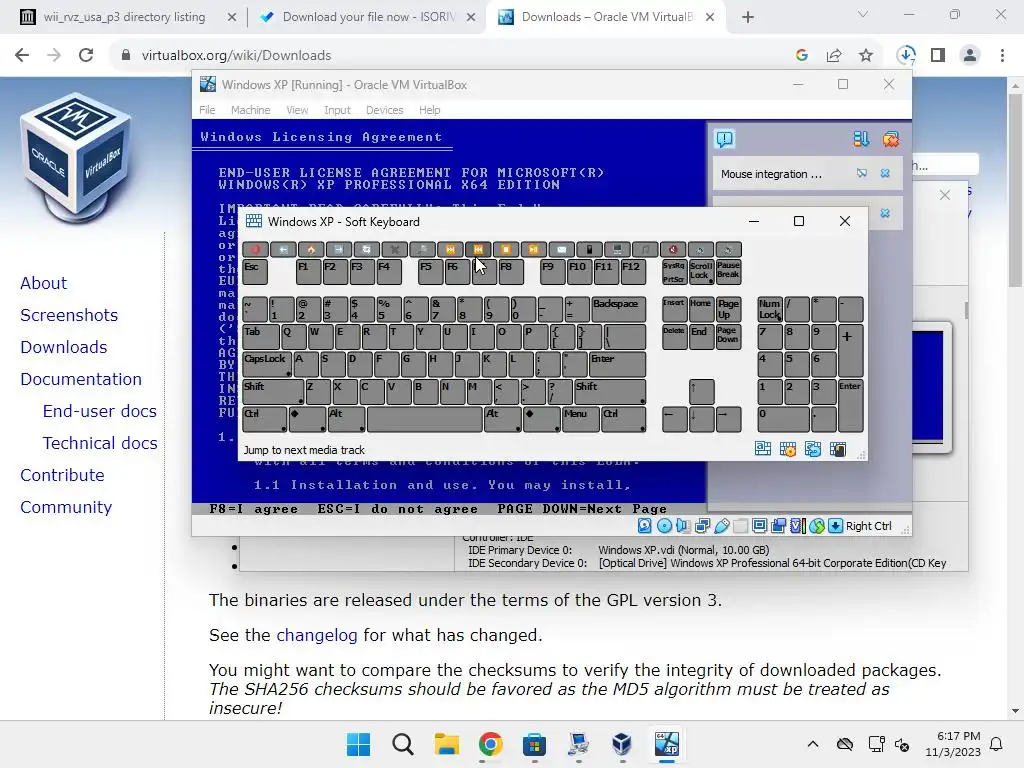
Task: Open the Devices menu
Action: (x=384, y=110)
